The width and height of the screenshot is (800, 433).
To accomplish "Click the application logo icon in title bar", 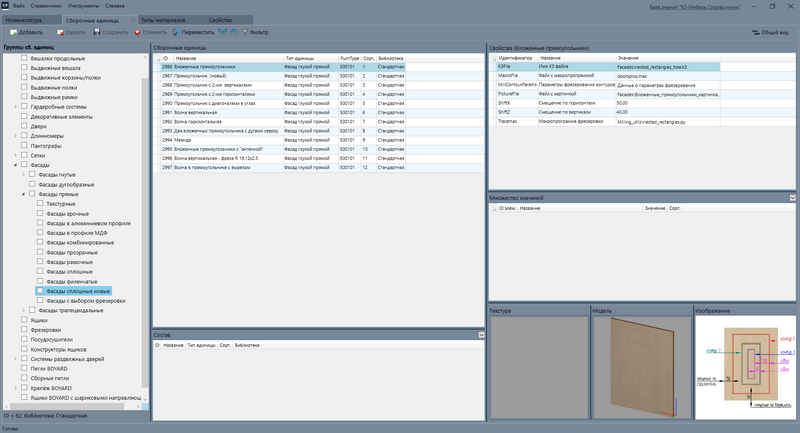I will (x=5, y=6).
